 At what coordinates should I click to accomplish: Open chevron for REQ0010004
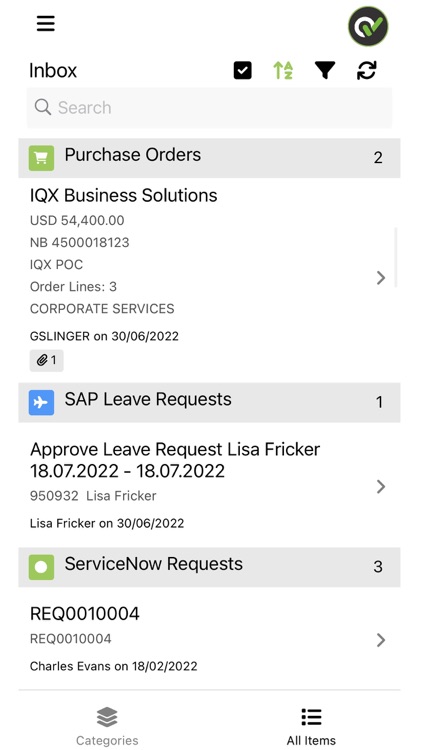pyautogui.click(x=381, y=640)
